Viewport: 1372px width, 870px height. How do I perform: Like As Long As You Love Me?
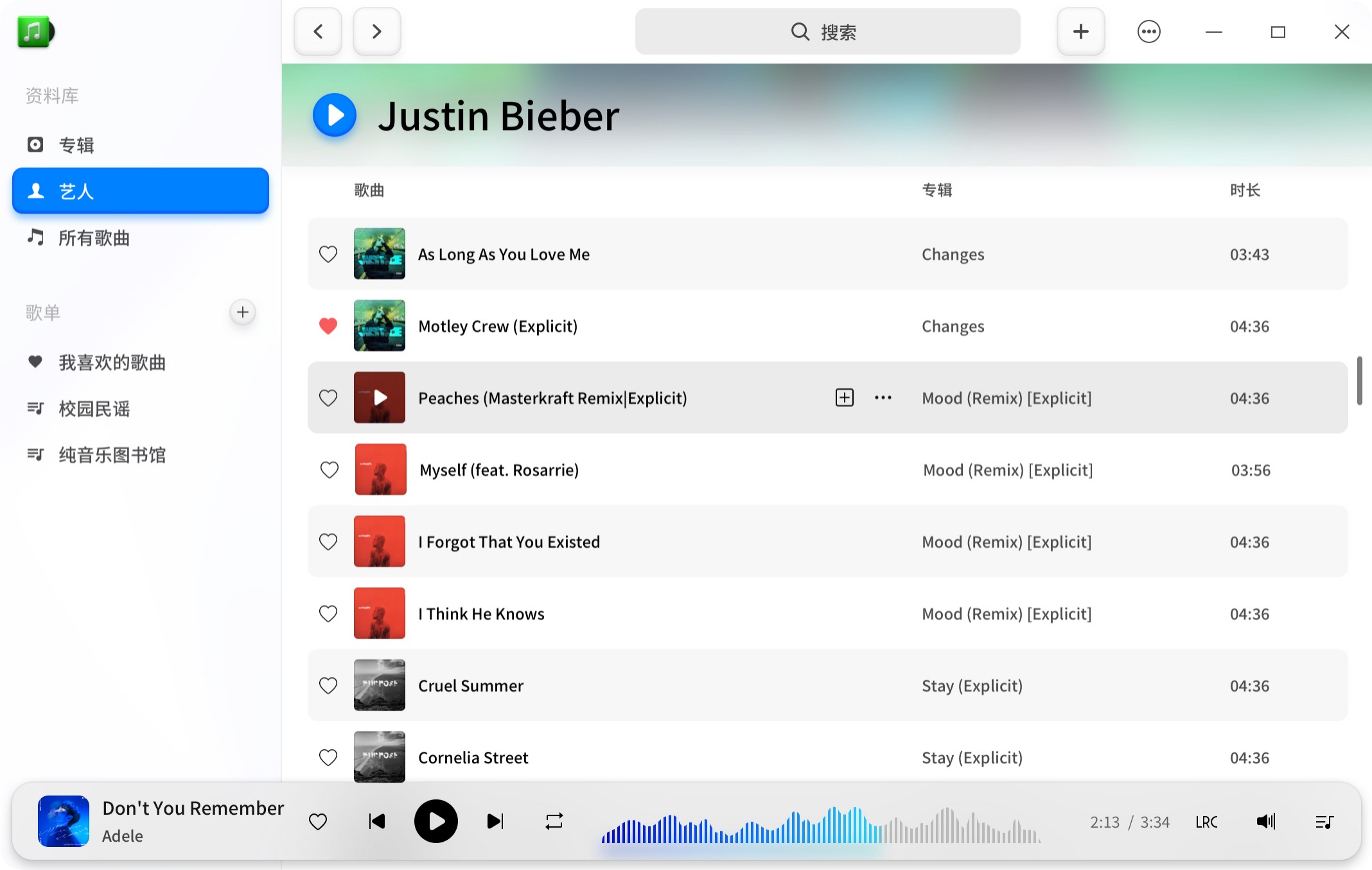pyautogui.click(x=328, y=254)
